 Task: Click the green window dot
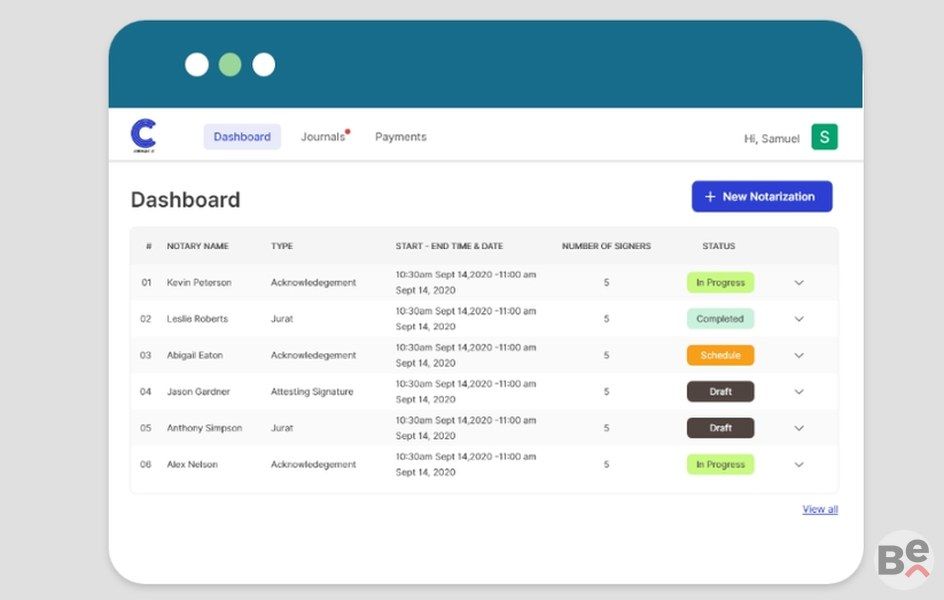click(230, 64)
